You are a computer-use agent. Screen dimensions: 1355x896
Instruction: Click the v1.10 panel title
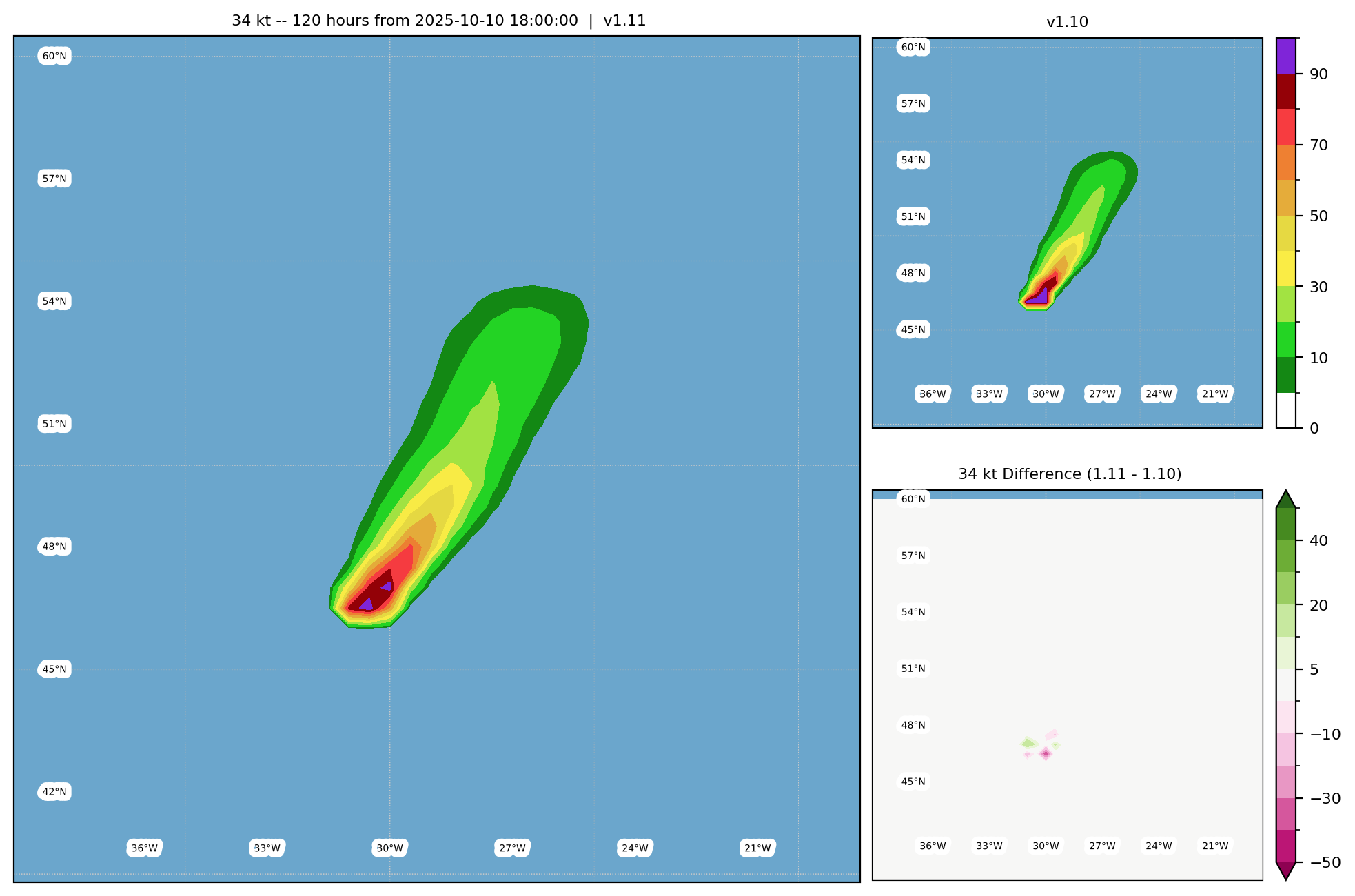[x=1067, y=22]
